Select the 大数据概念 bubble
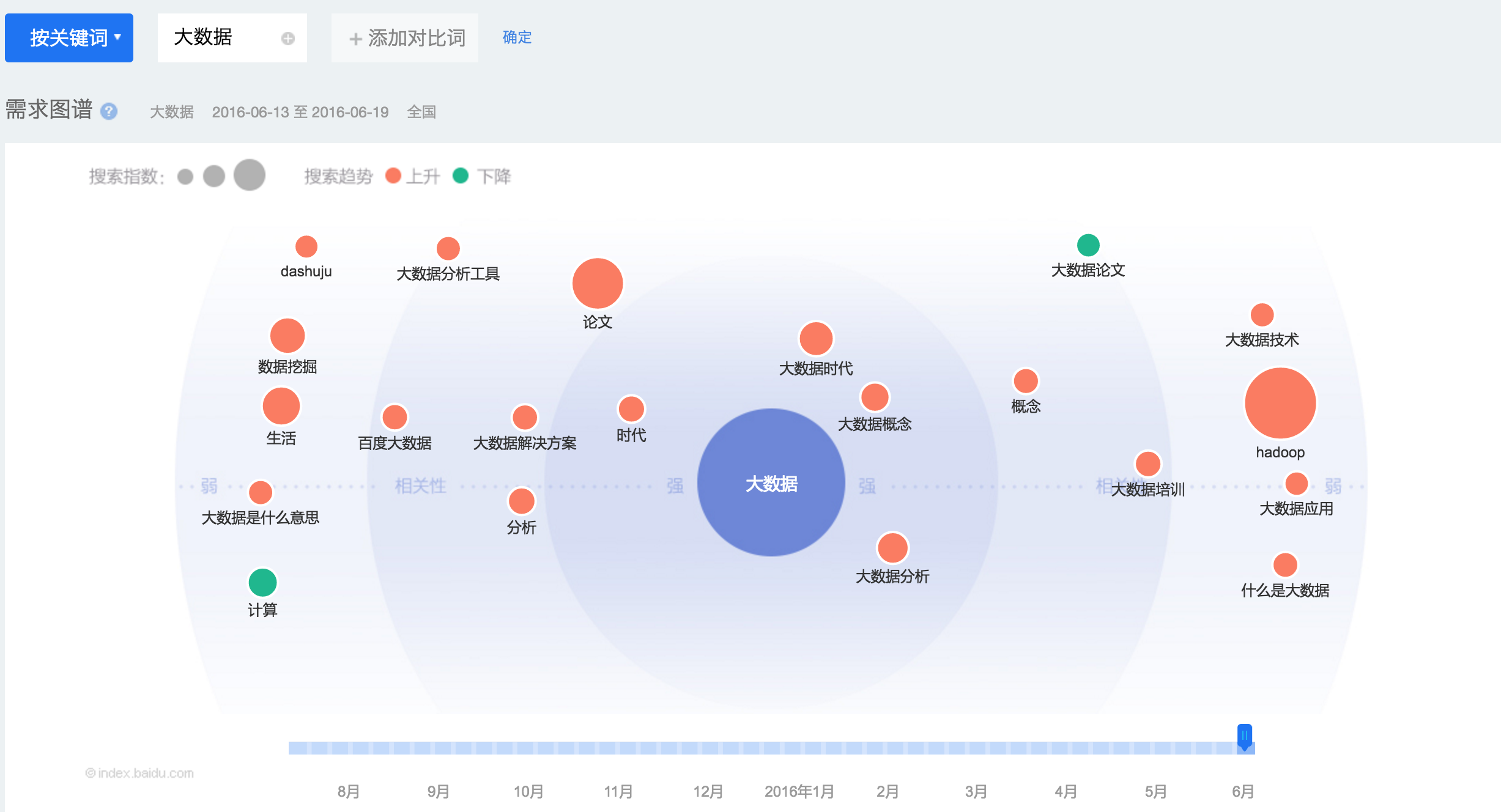The width and height of the screenshot is (1501, 812). 875,397
